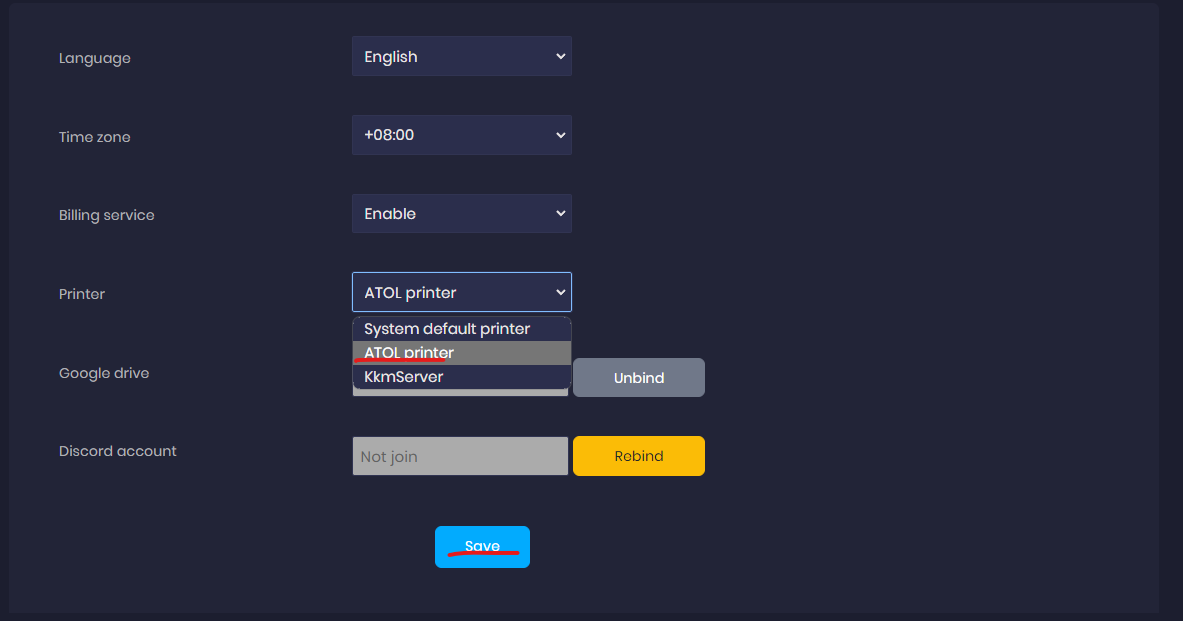Click the yellow Rebind button

[638, 456]
